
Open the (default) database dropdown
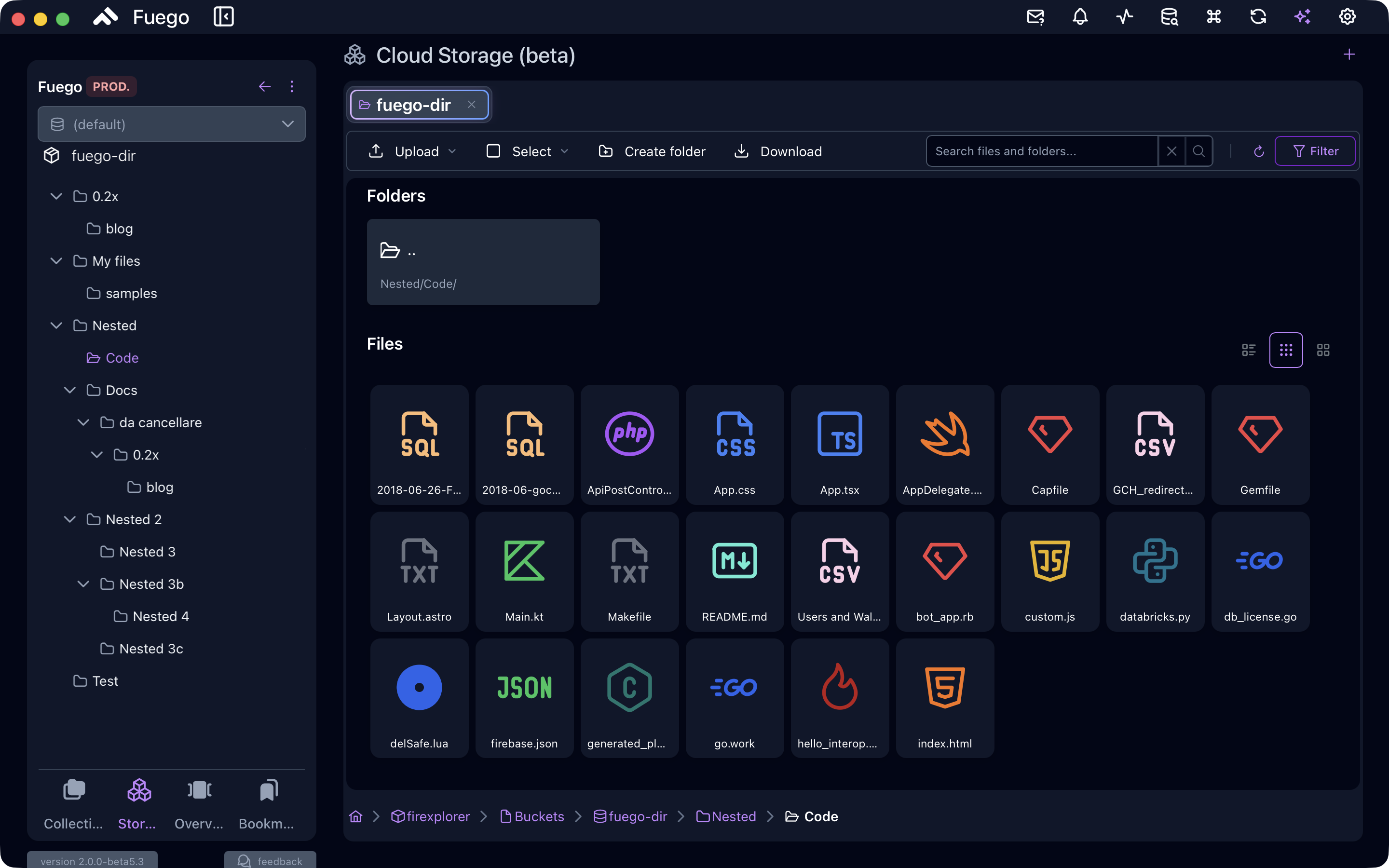172,124
